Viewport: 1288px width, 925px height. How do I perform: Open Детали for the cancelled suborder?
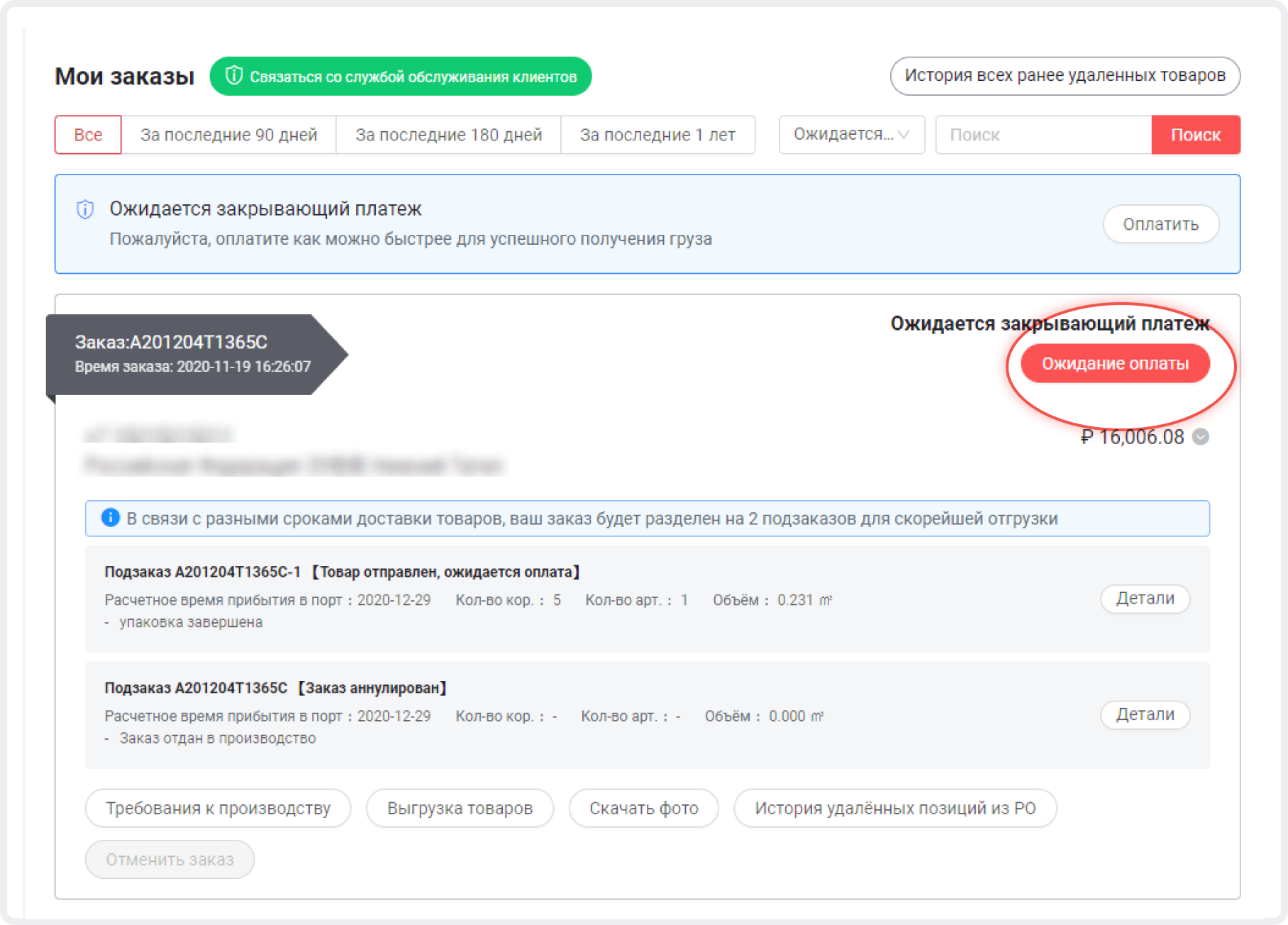pos(1145,714)
